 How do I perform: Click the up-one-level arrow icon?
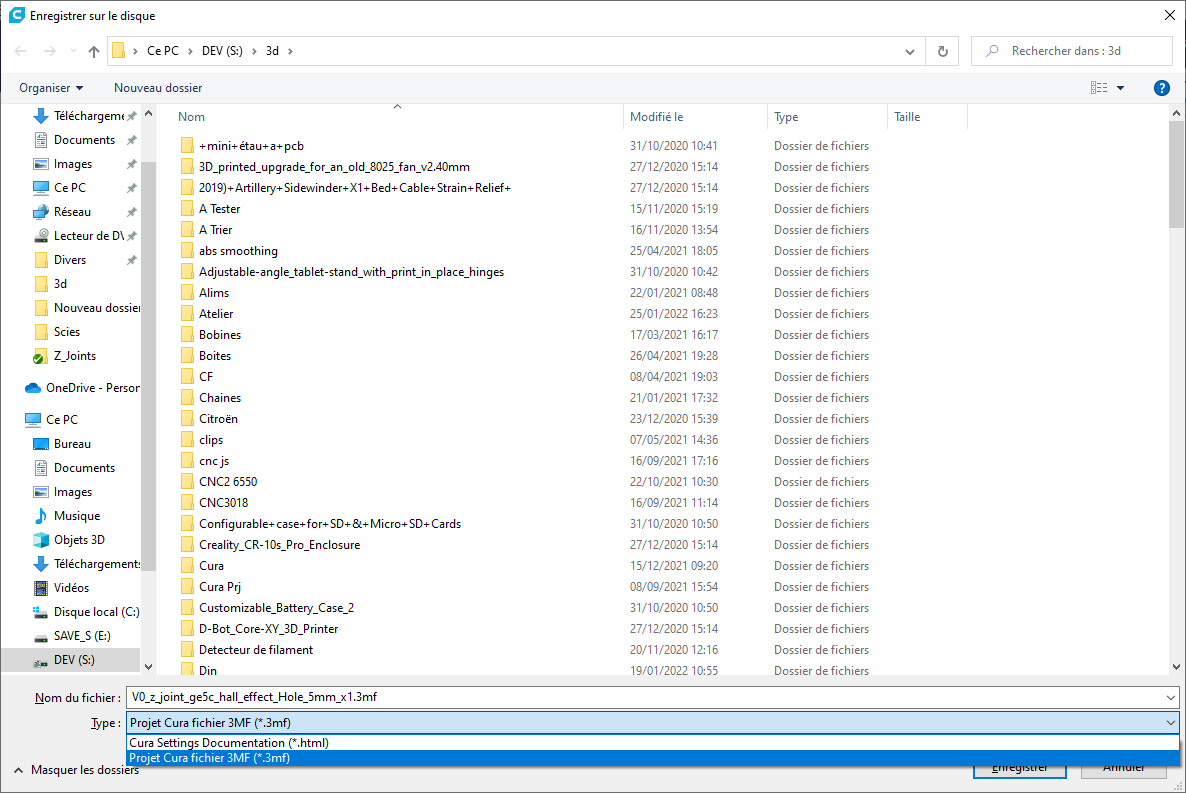(x=94, y=51)
